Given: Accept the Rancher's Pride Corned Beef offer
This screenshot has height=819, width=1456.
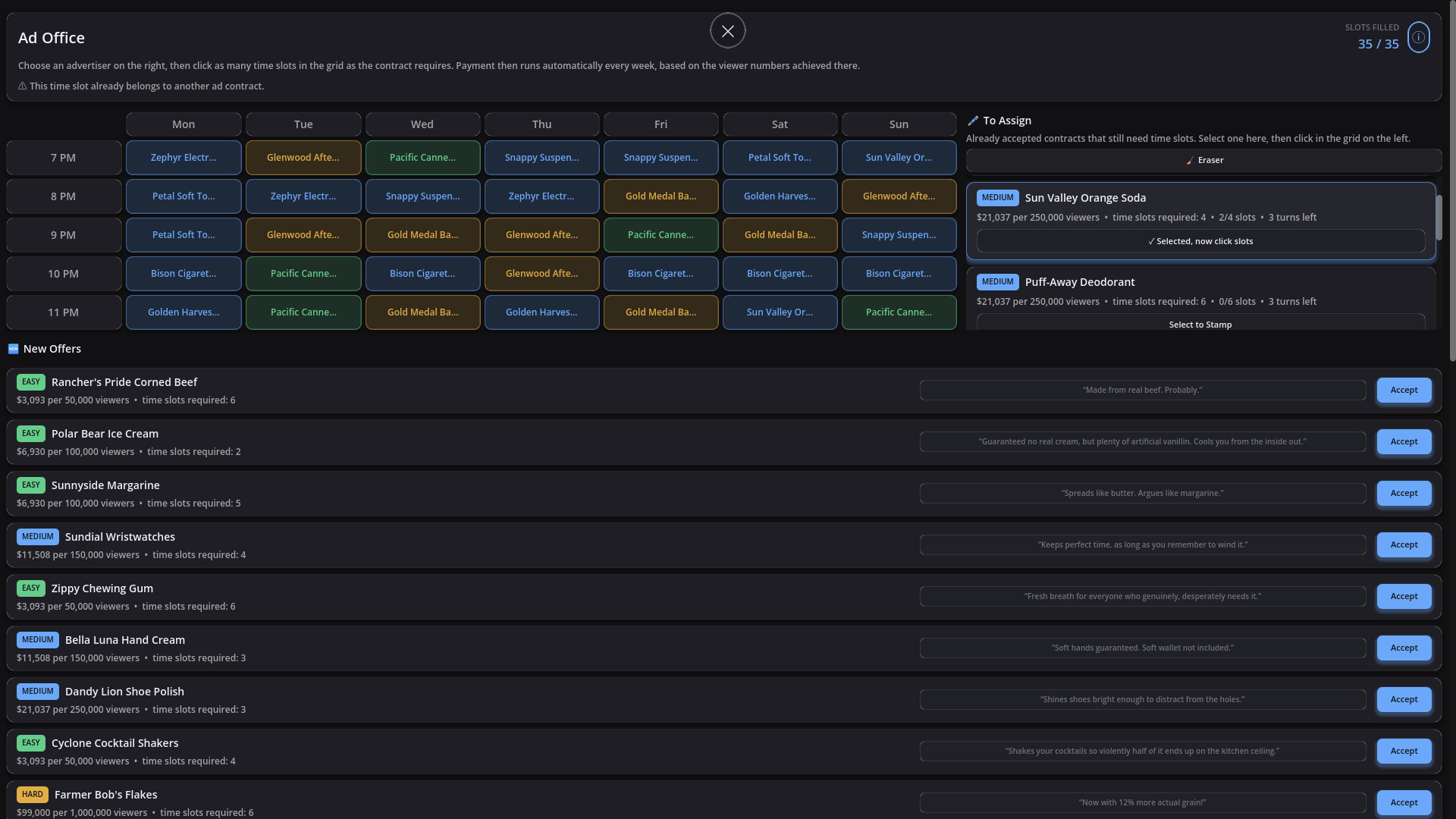Looking at the screenshot, I should click(x=1404, y=390).
